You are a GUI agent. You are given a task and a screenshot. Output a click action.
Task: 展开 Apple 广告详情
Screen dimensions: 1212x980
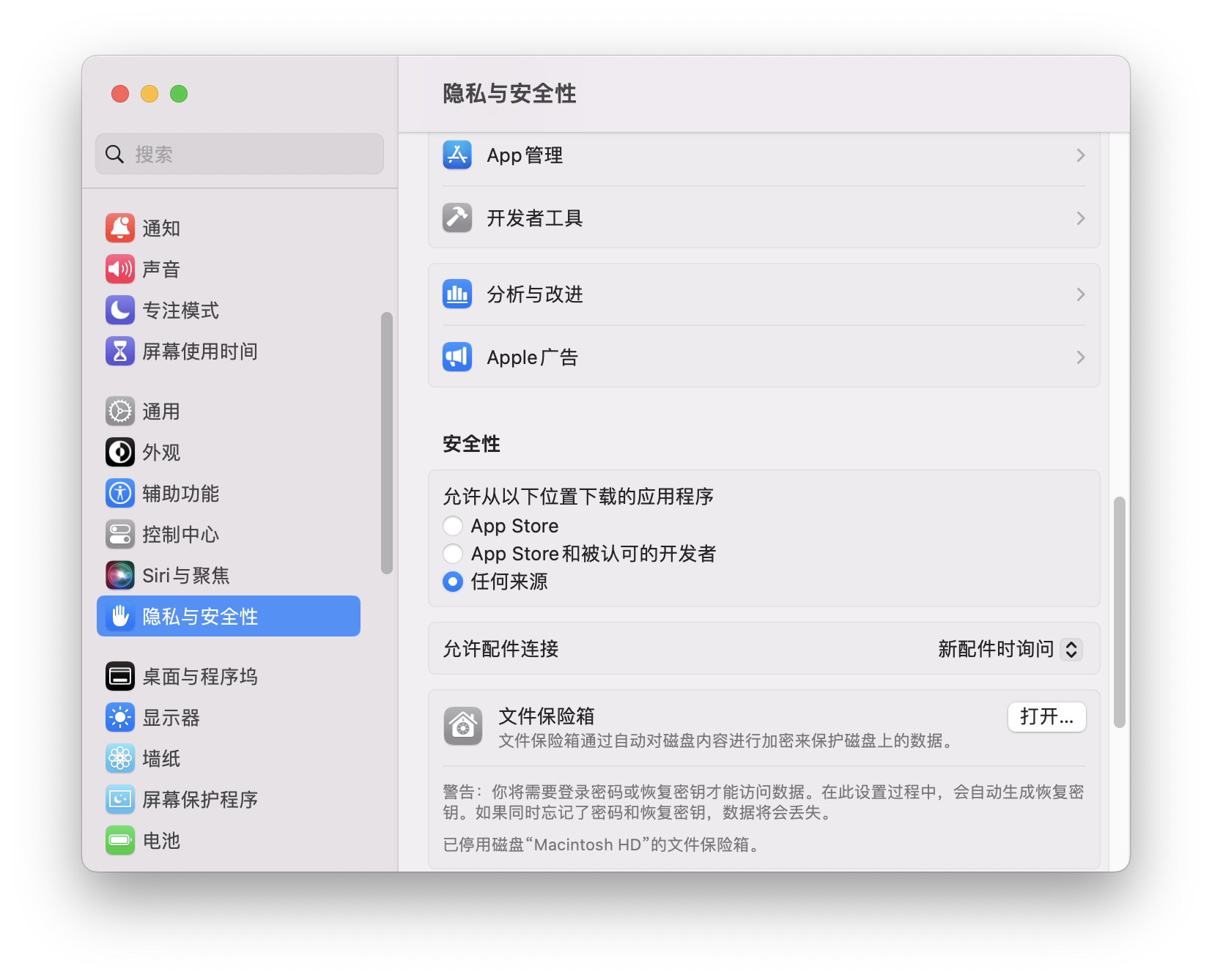coord(1080,357)
